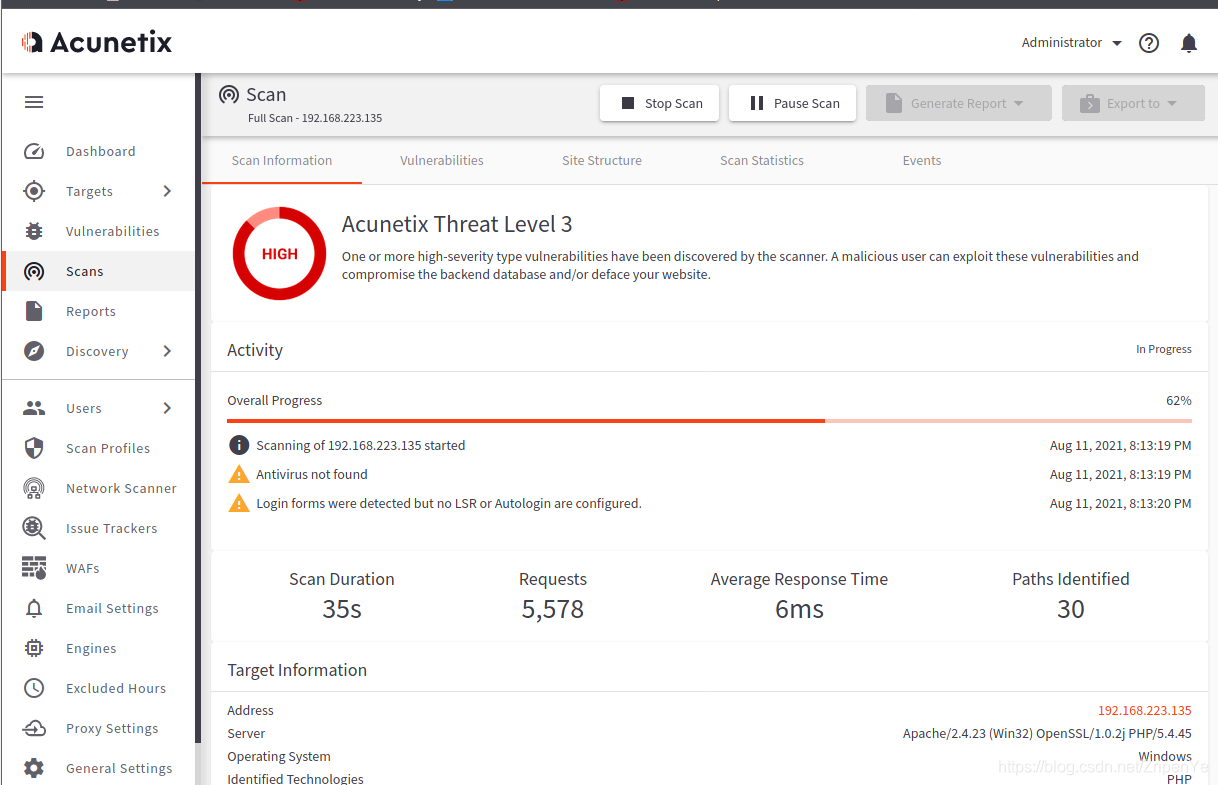This screenshot has height=785, width=1218.
Task: Expand the Users submenu chevron
Action: pyautogui.click(x=167, y=408)
